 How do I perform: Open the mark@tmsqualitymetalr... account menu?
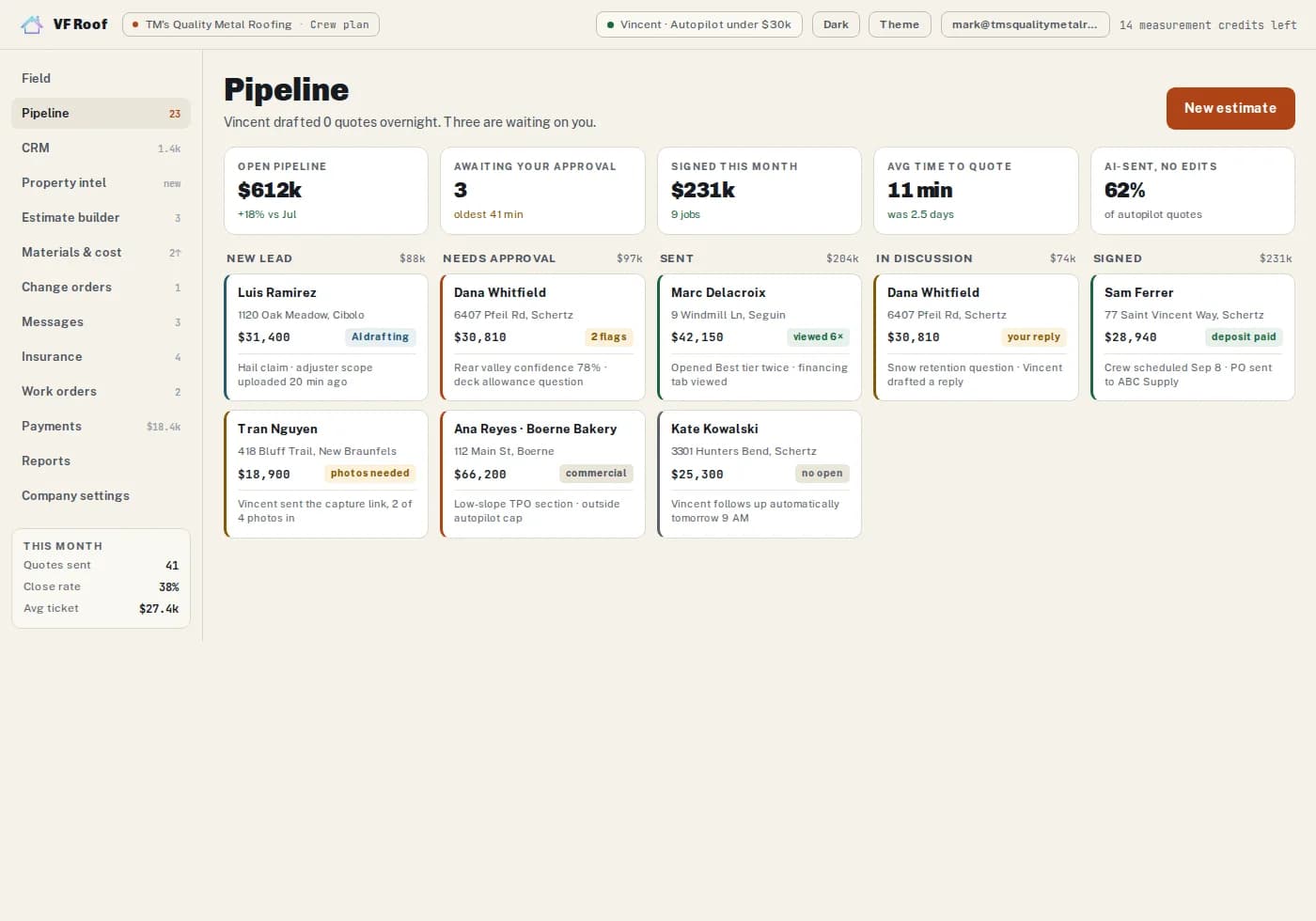(x=1025, y=24)
